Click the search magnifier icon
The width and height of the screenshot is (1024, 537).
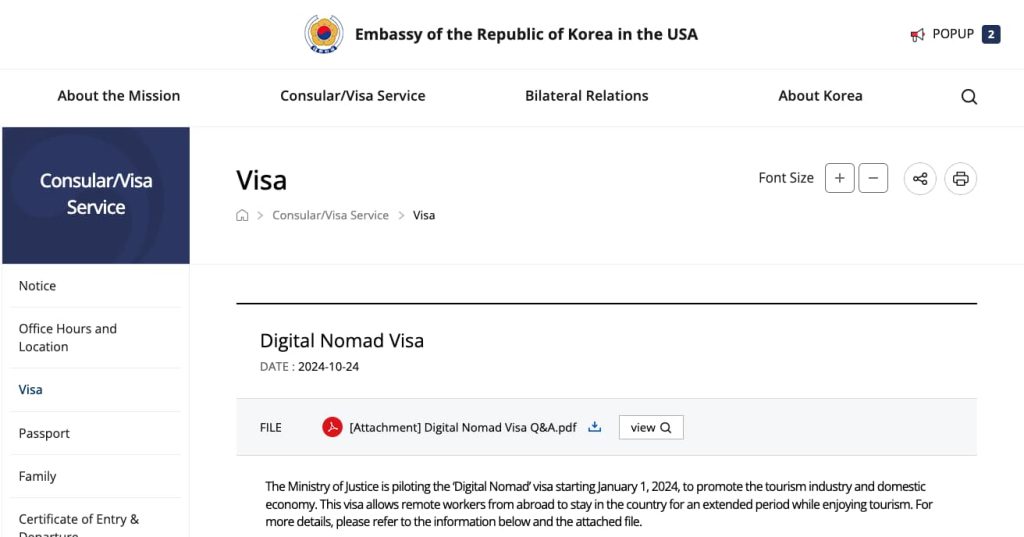969,97
